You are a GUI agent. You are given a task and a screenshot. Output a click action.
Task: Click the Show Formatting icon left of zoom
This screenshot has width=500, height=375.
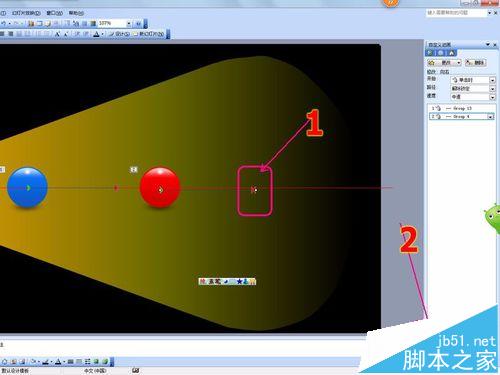[x=76, y=23]
